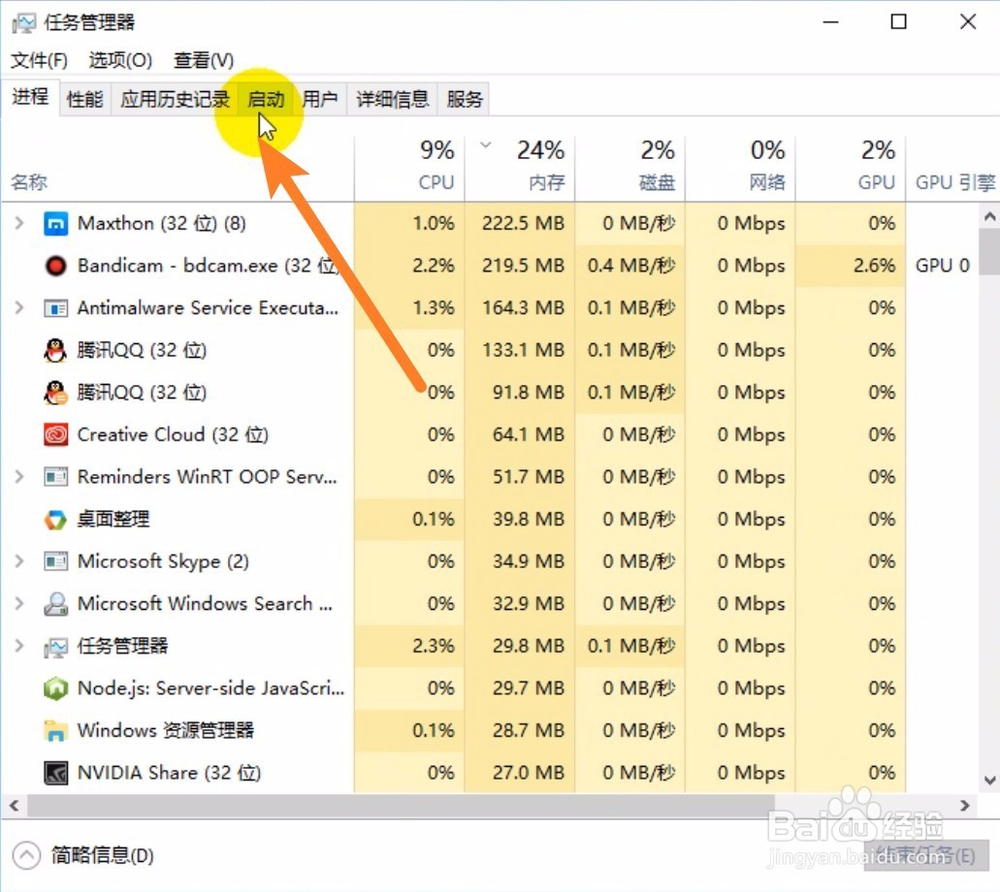Click the 164.3 MB memory value
This screenshot has width=1000, height=892.
click(523, 308)
